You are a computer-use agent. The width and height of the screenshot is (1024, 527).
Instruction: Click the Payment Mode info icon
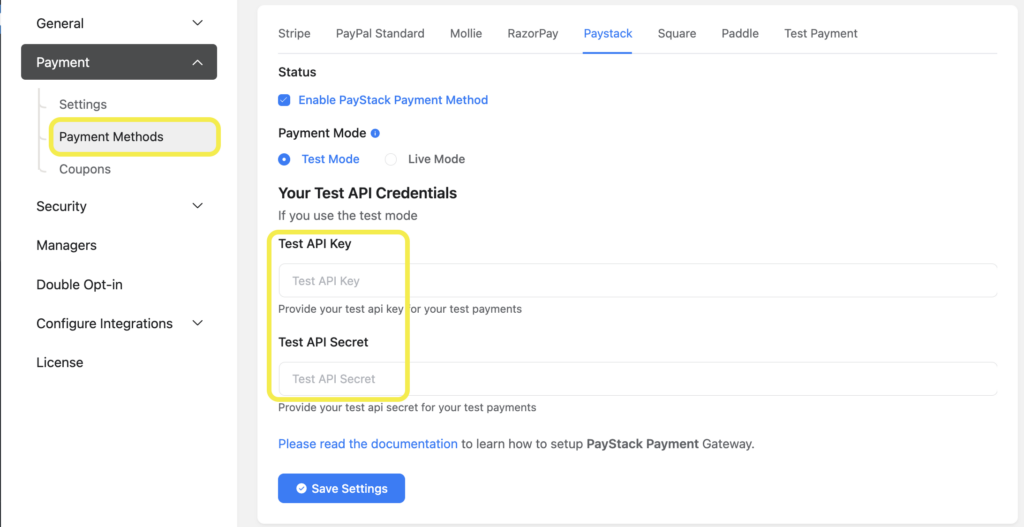[376, 133]
